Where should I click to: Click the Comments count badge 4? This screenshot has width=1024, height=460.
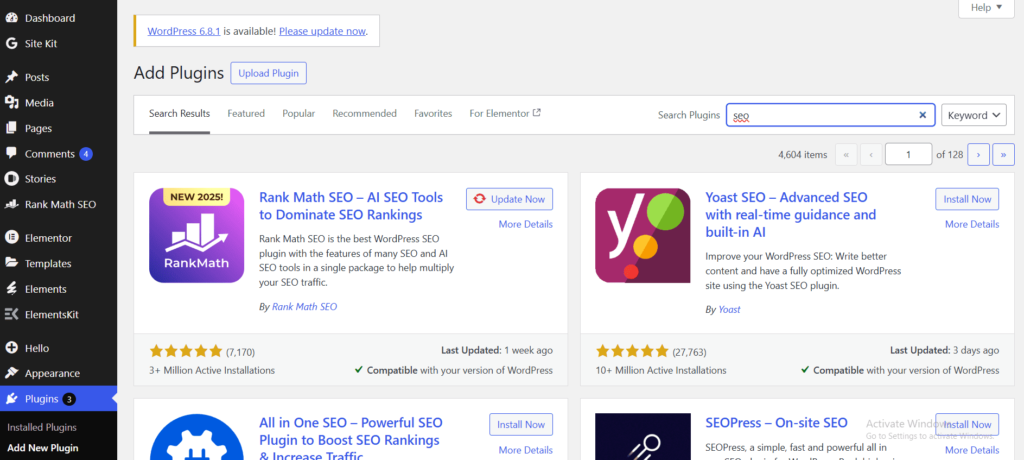[86, 154]
